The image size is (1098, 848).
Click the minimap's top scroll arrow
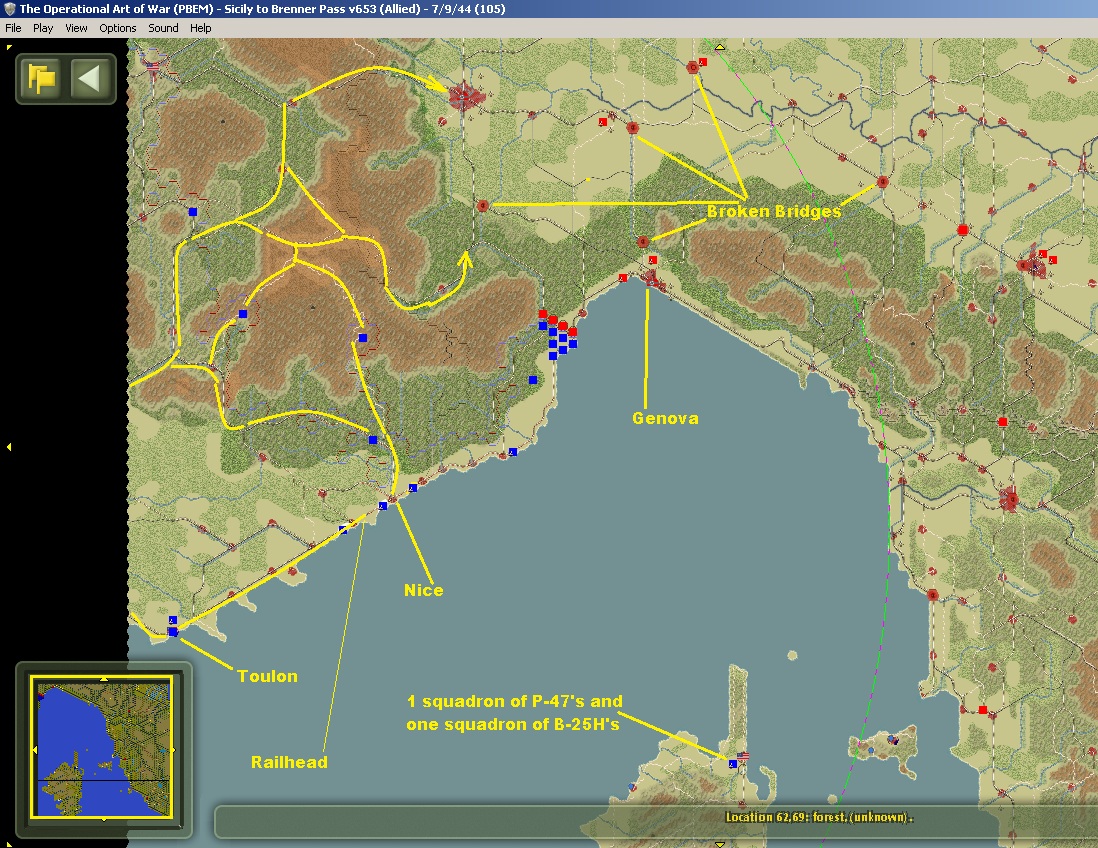click(x=104, y=679)
